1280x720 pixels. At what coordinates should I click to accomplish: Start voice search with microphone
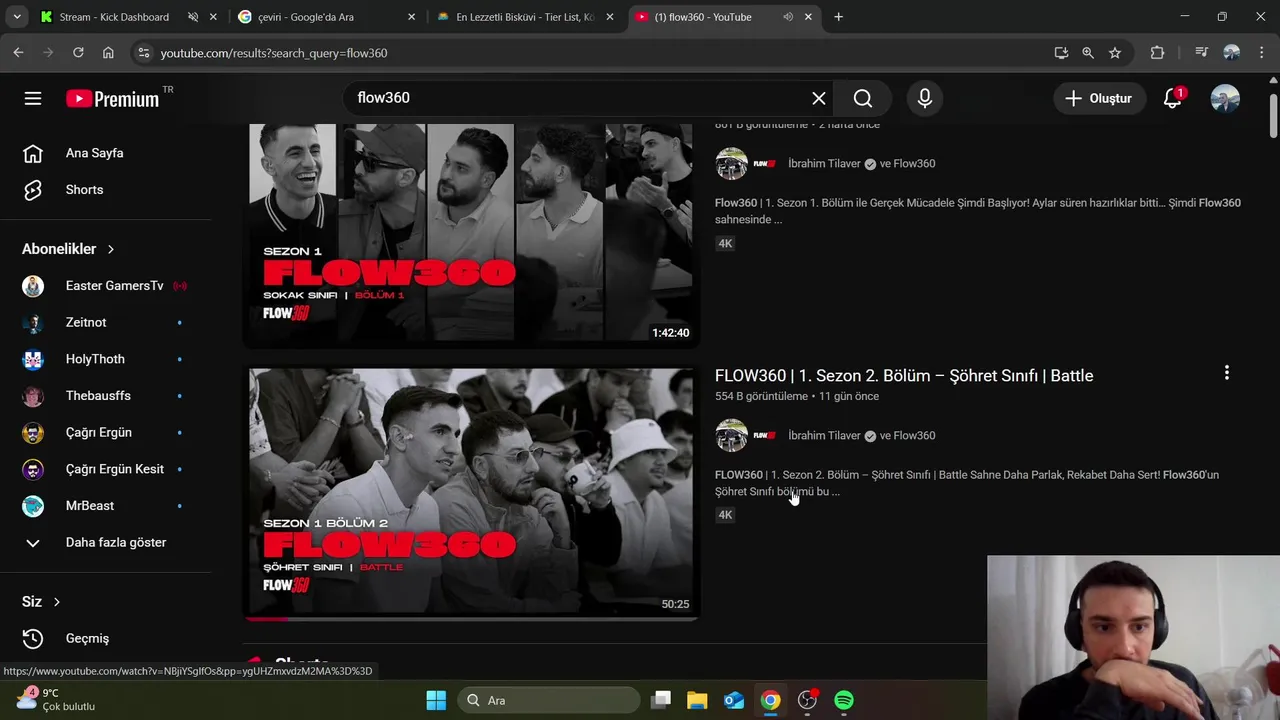coord(925,98)
